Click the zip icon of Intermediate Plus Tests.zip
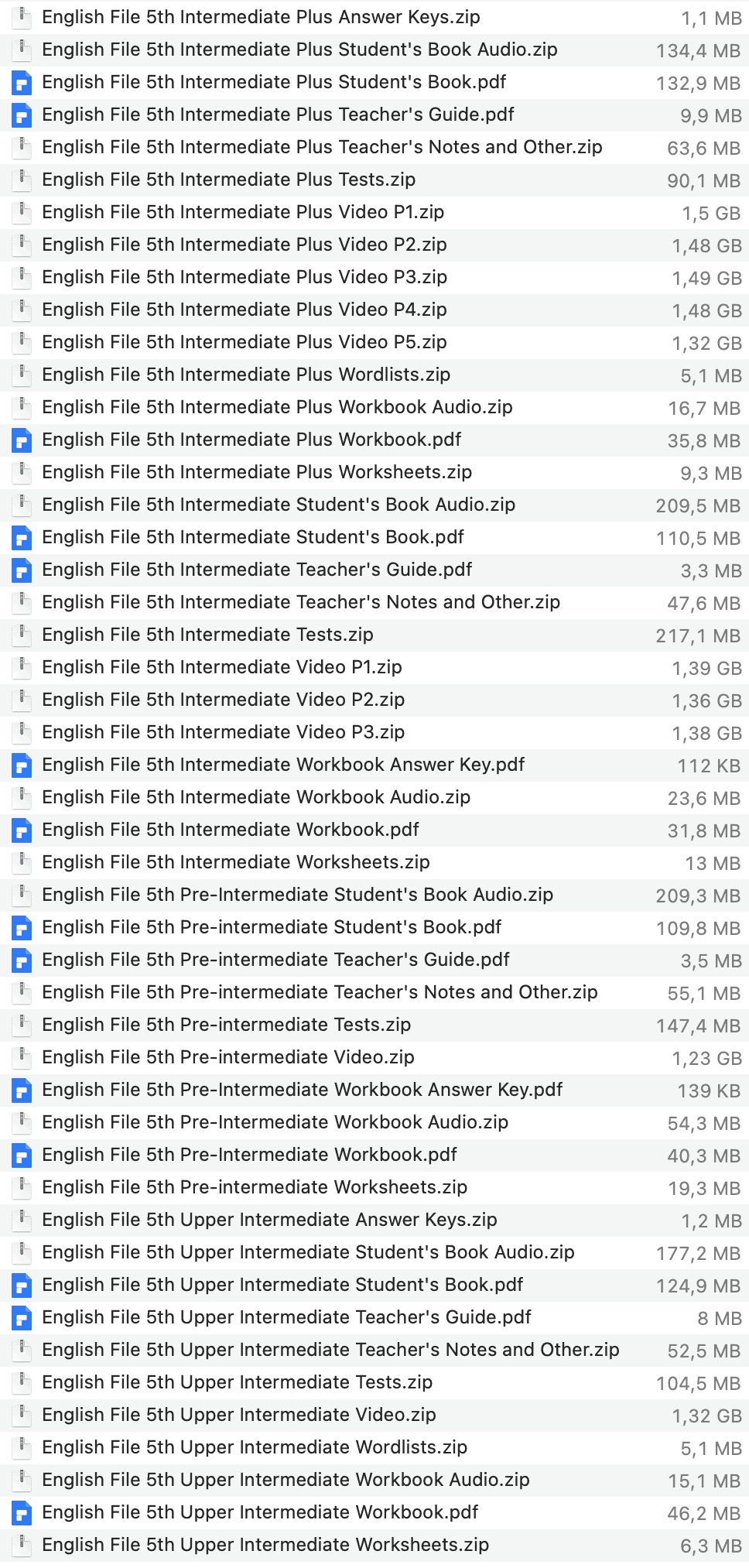749x1568 pixels. [22, 179]
